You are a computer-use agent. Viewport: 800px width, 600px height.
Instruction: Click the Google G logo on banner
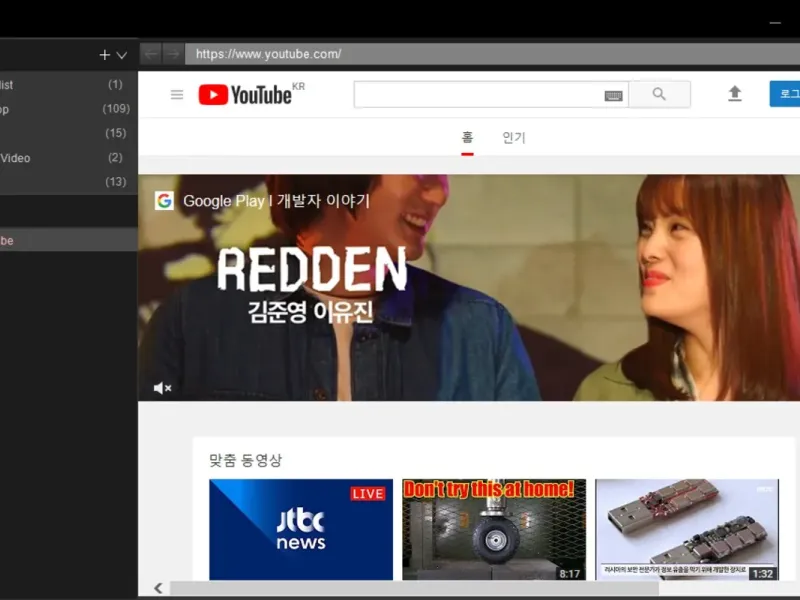tap(164, 201)
